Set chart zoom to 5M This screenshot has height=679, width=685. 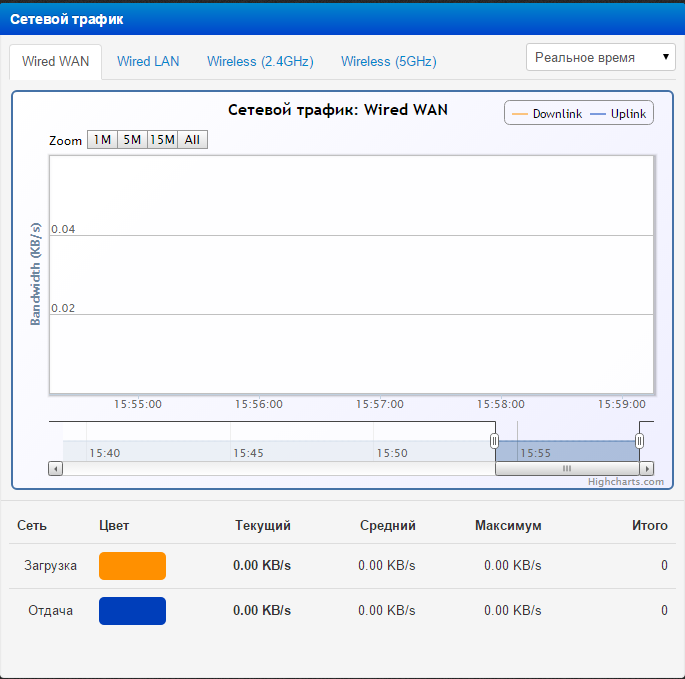(x=132, y=140)
